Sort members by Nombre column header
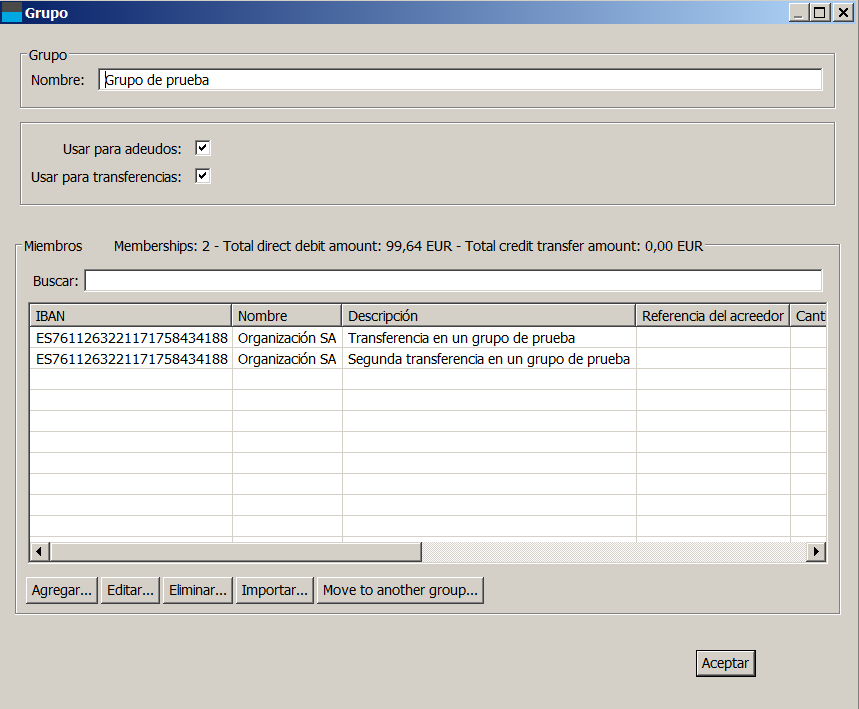Image resolution: width=859 pixels, height=709 pixels. coord(286,316)
